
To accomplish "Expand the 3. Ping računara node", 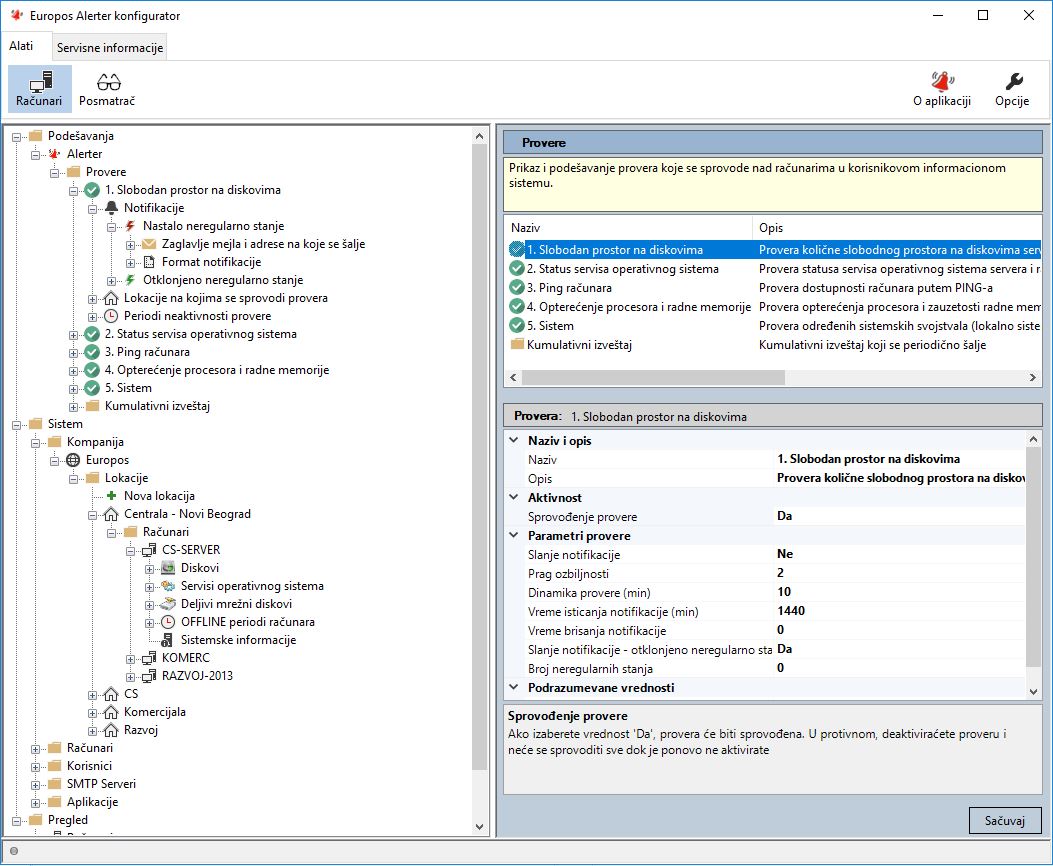I will [73, 352].
